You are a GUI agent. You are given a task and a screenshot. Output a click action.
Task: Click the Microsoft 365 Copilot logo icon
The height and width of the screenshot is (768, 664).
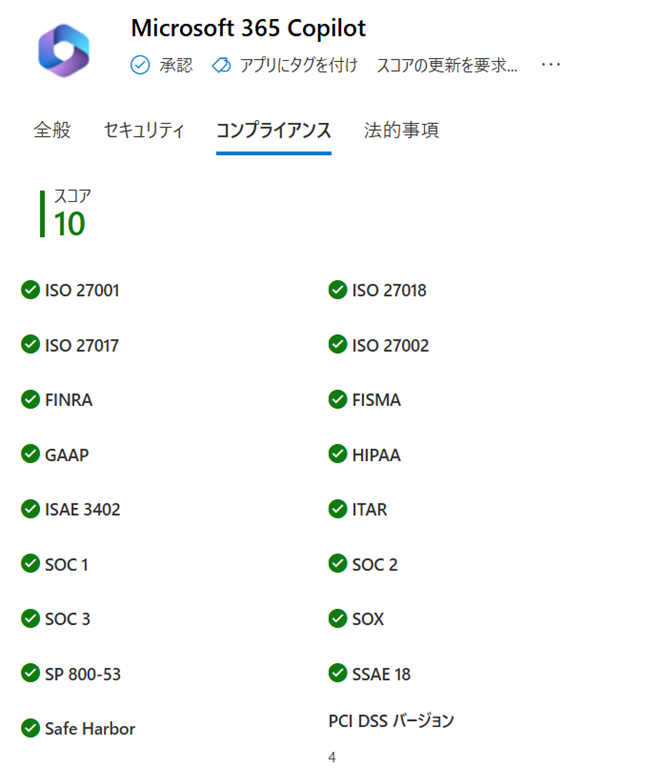[63, 48]
